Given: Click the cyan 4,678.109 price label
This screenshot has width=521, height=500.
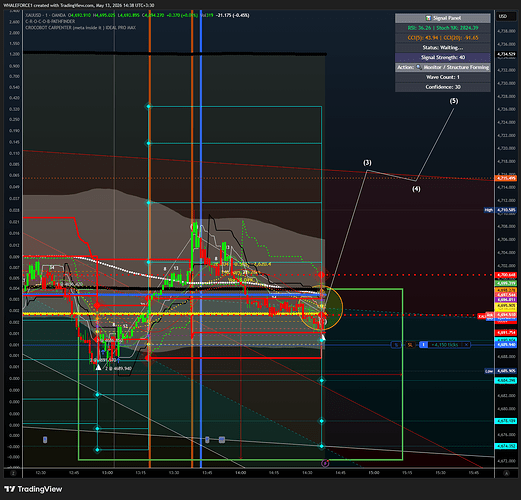Looking at the screenshot, I should [x=506, y=421].
